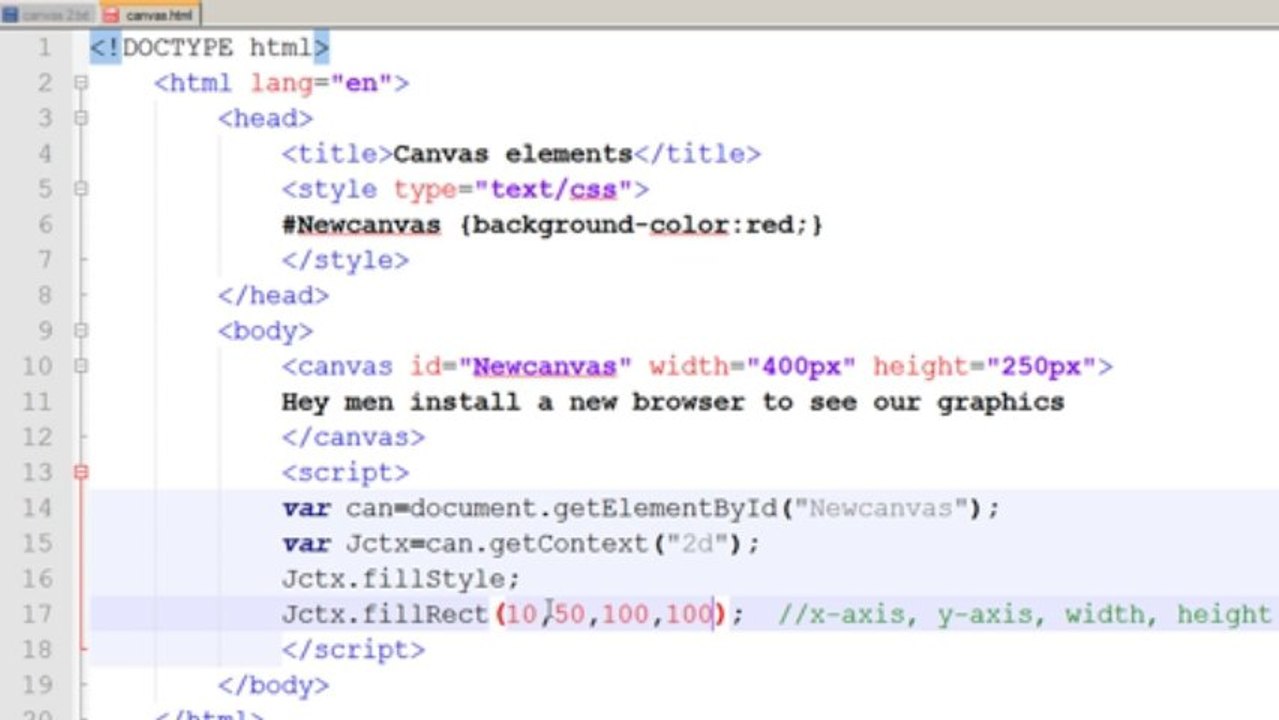The image size is (1279, 720).
Task: Click line number 7 in the margin
Action: pos(44,260)
